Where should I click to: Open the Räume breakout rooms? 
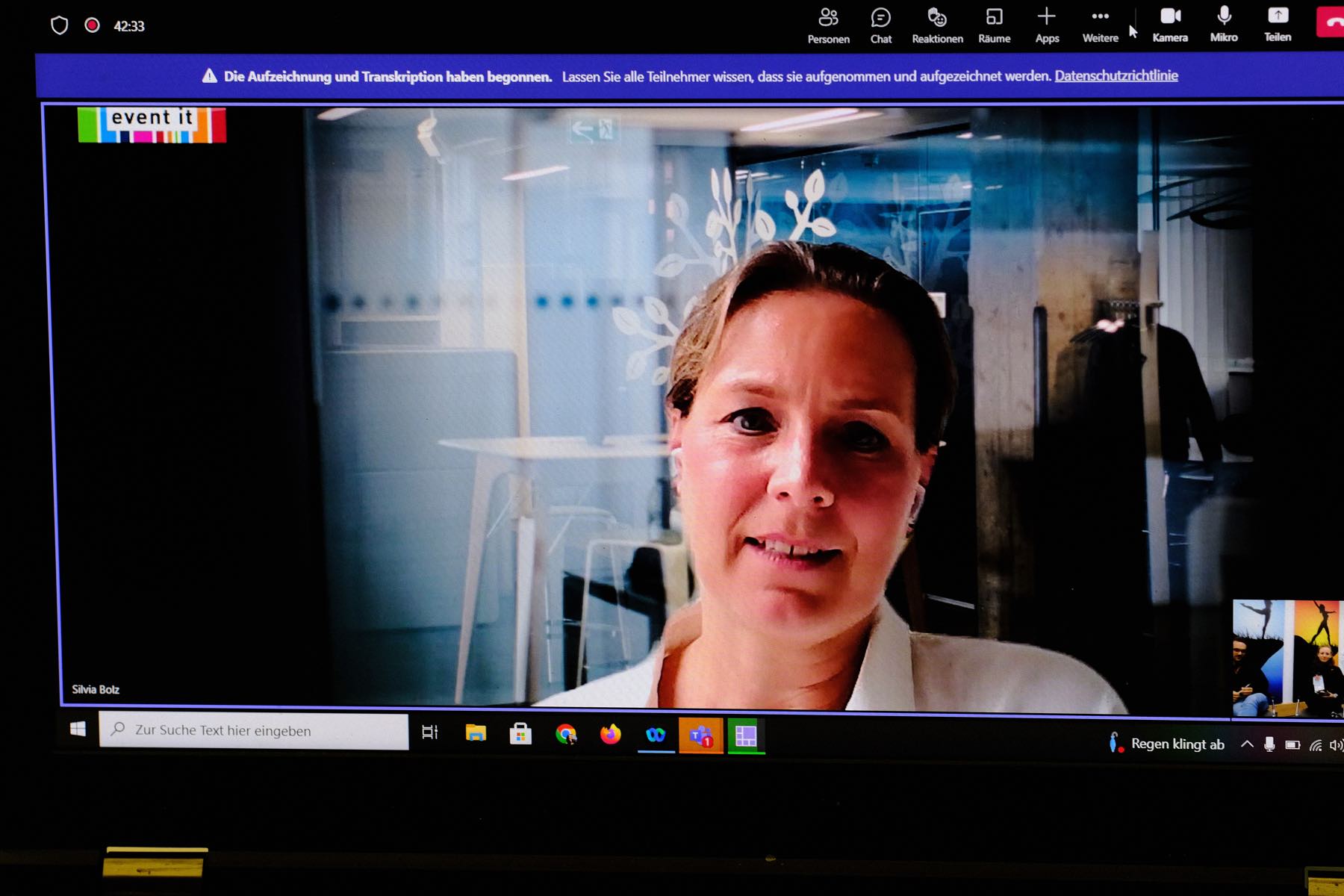(994, 25)
